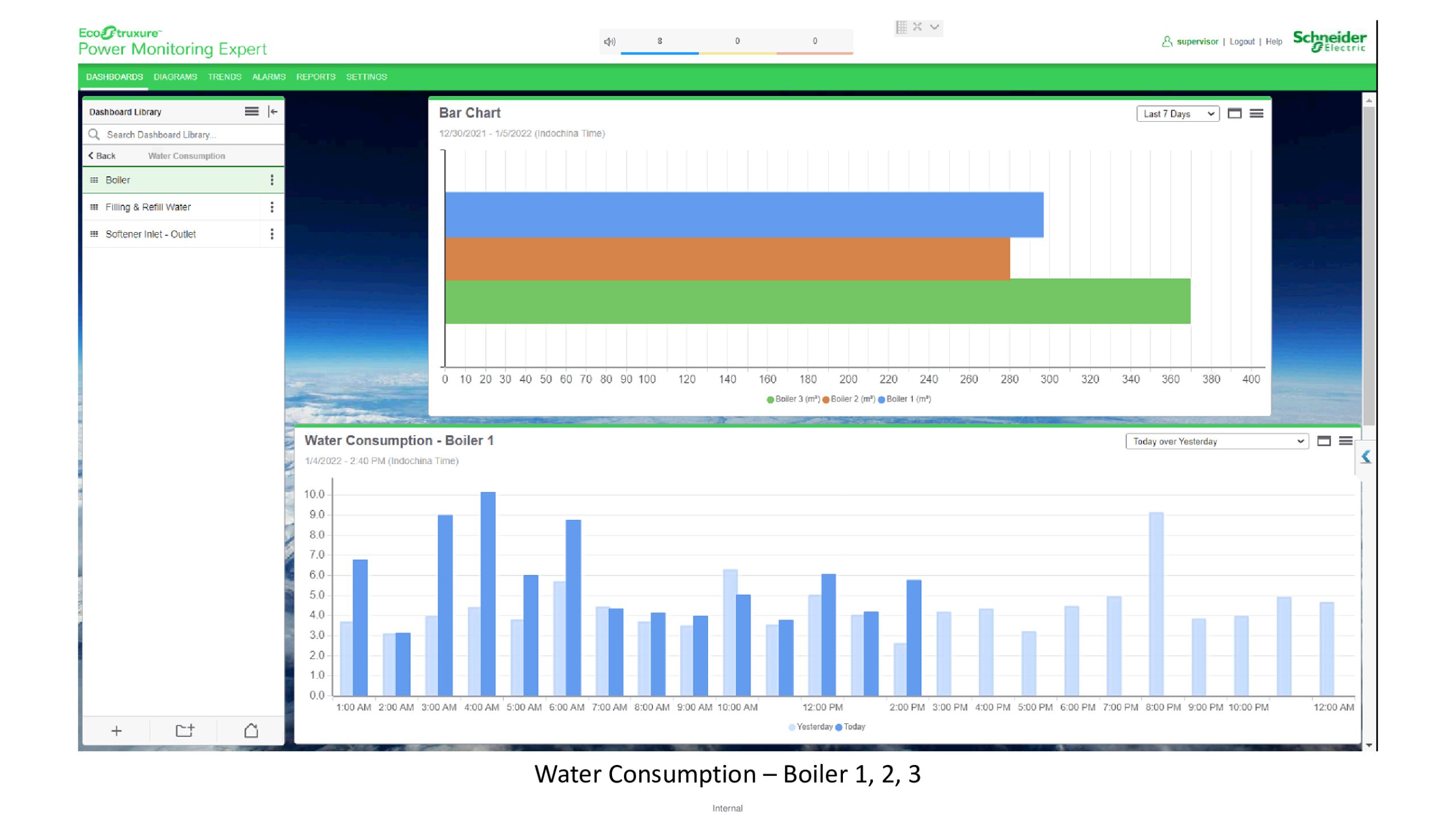This screenshot has height=819, width=1456.
Task: Open the Last 7 Days dropdown
Action: tap(1178, 114)
